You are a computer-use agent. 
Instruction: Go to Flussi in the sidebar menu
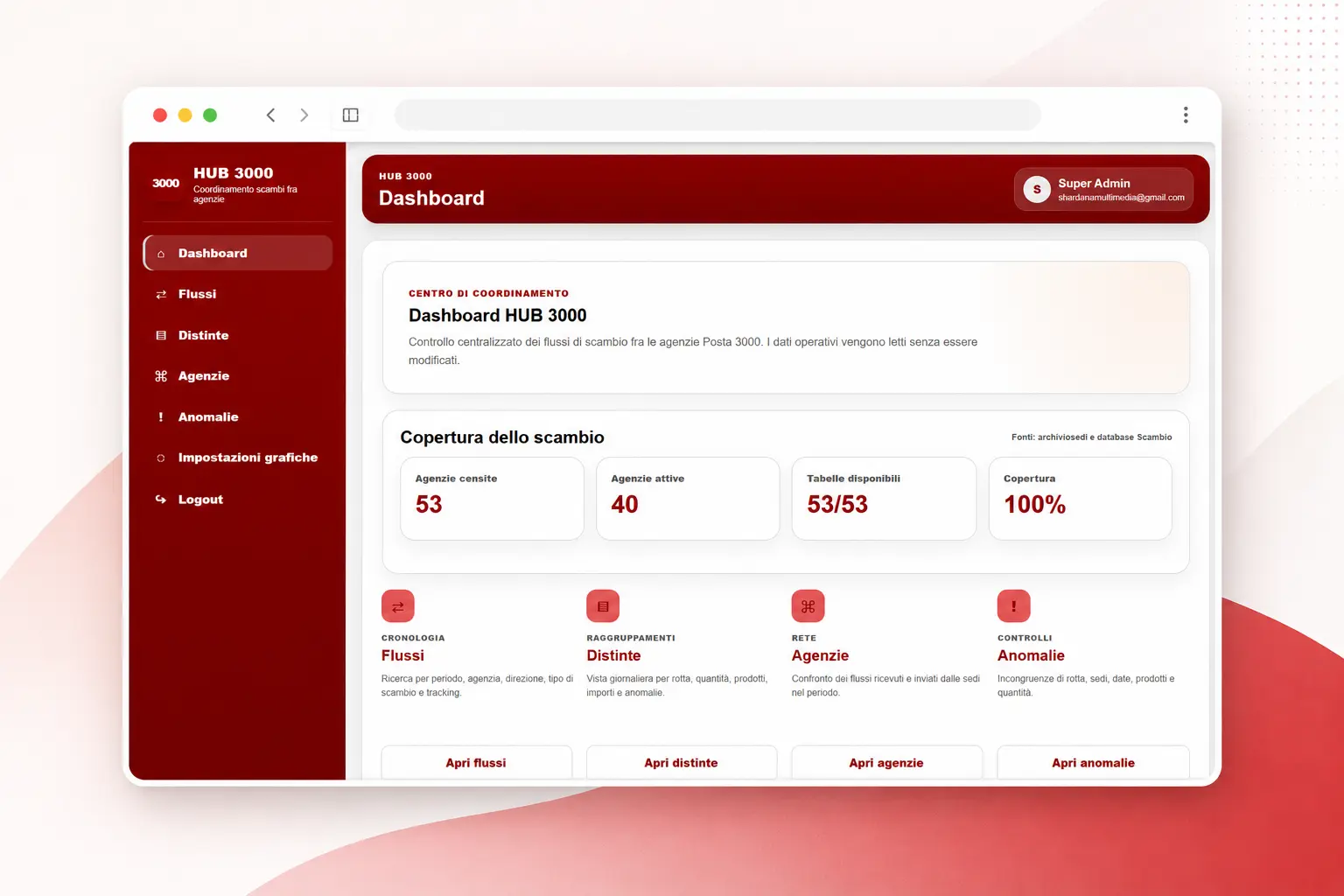point(238,294)
